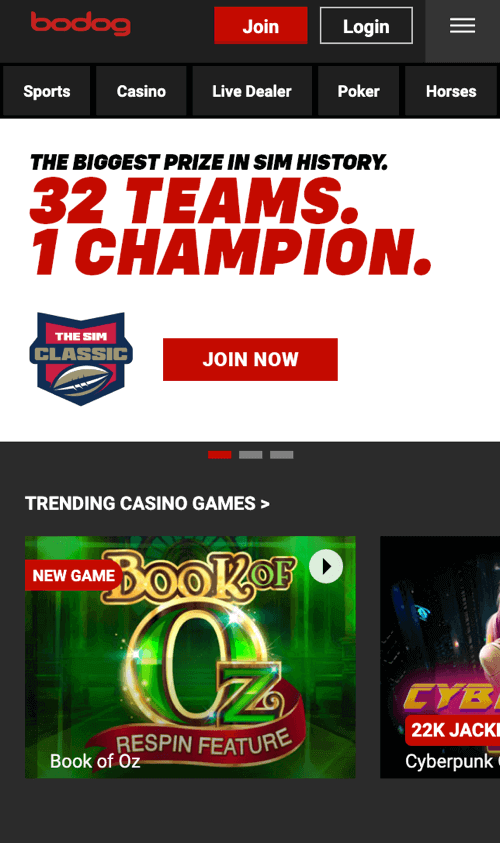Click the red Join button
The height and width of the screenshot is (843, 500).
tap(261, 26)
